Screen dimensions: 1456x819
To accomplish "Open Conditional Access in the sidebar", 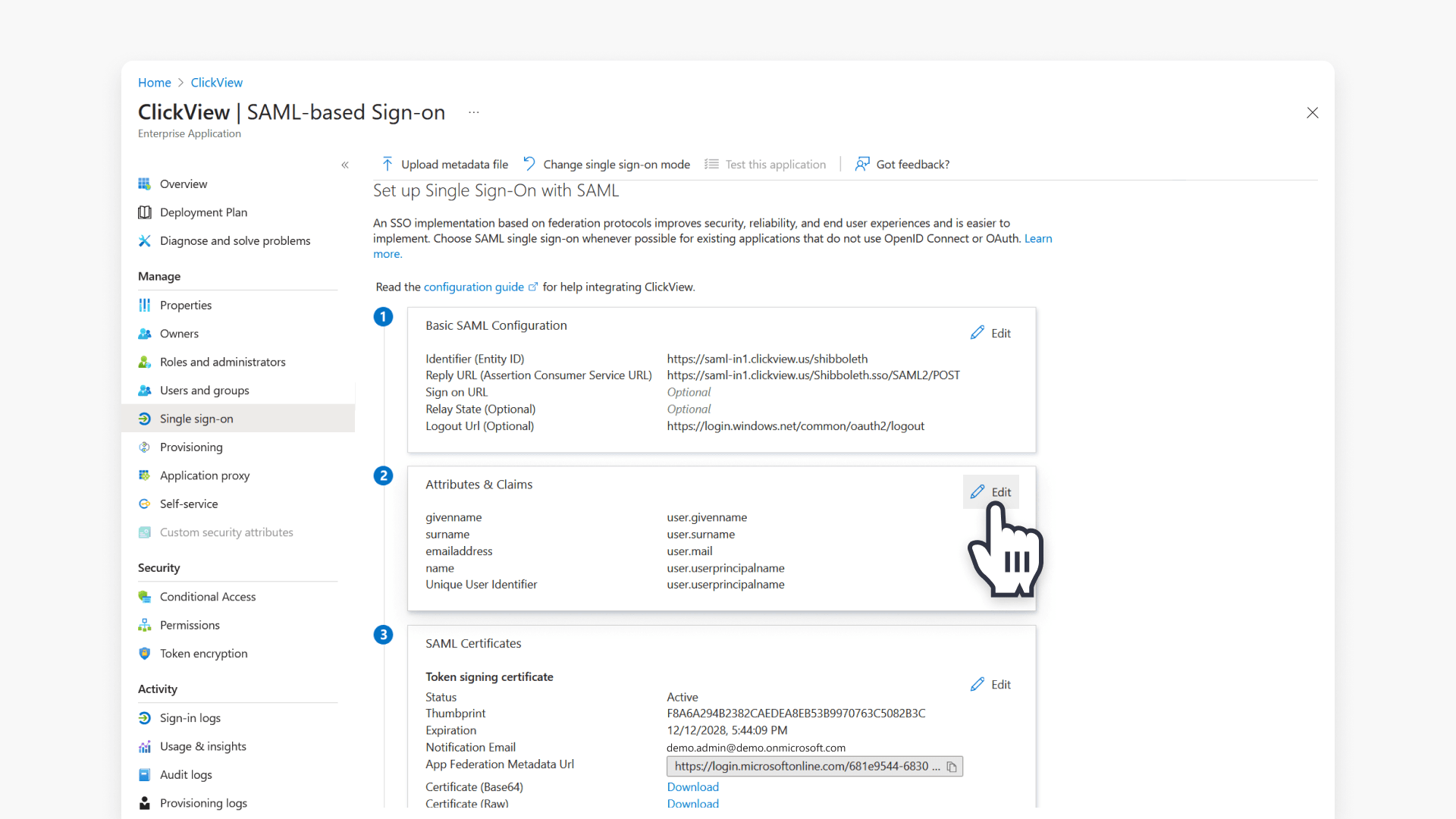I will (x=207, y=596).
